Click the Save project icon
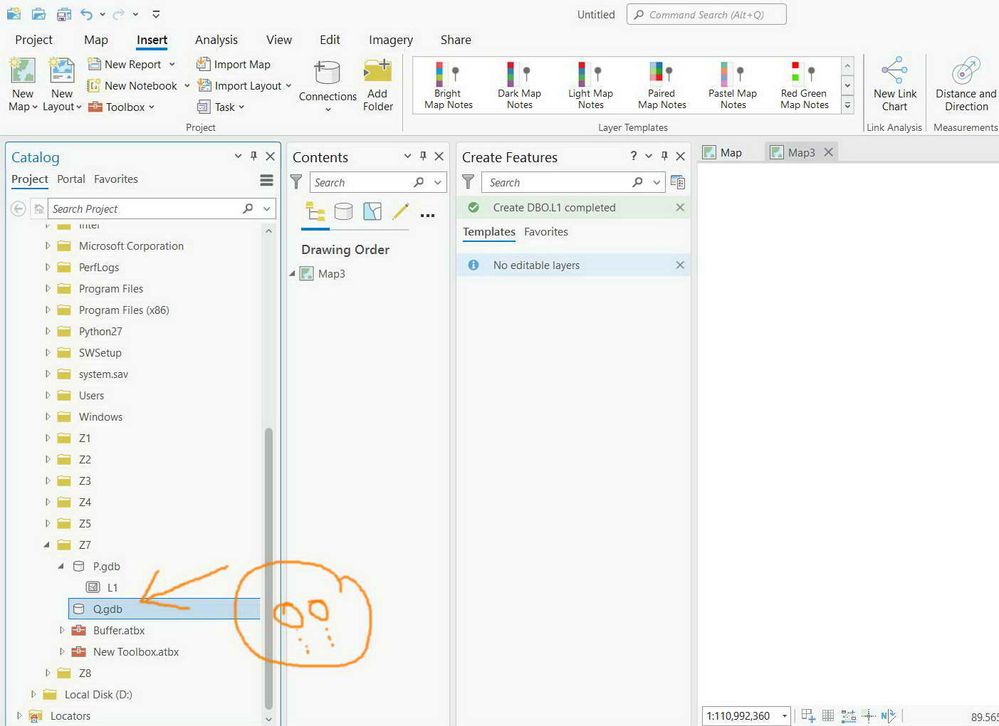 click(64, 14)
